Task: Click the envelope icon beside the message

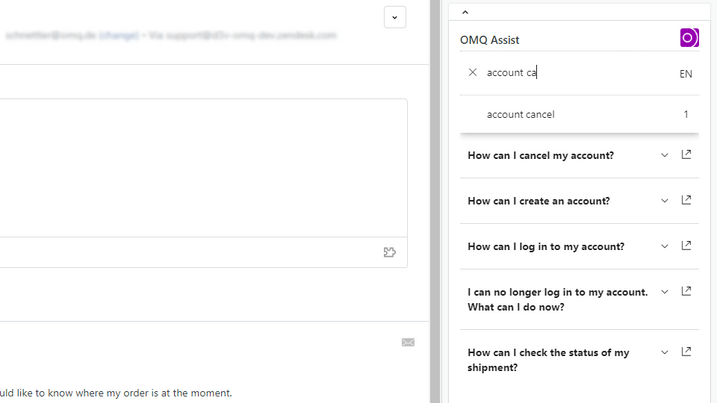Action: coord(408,342)
